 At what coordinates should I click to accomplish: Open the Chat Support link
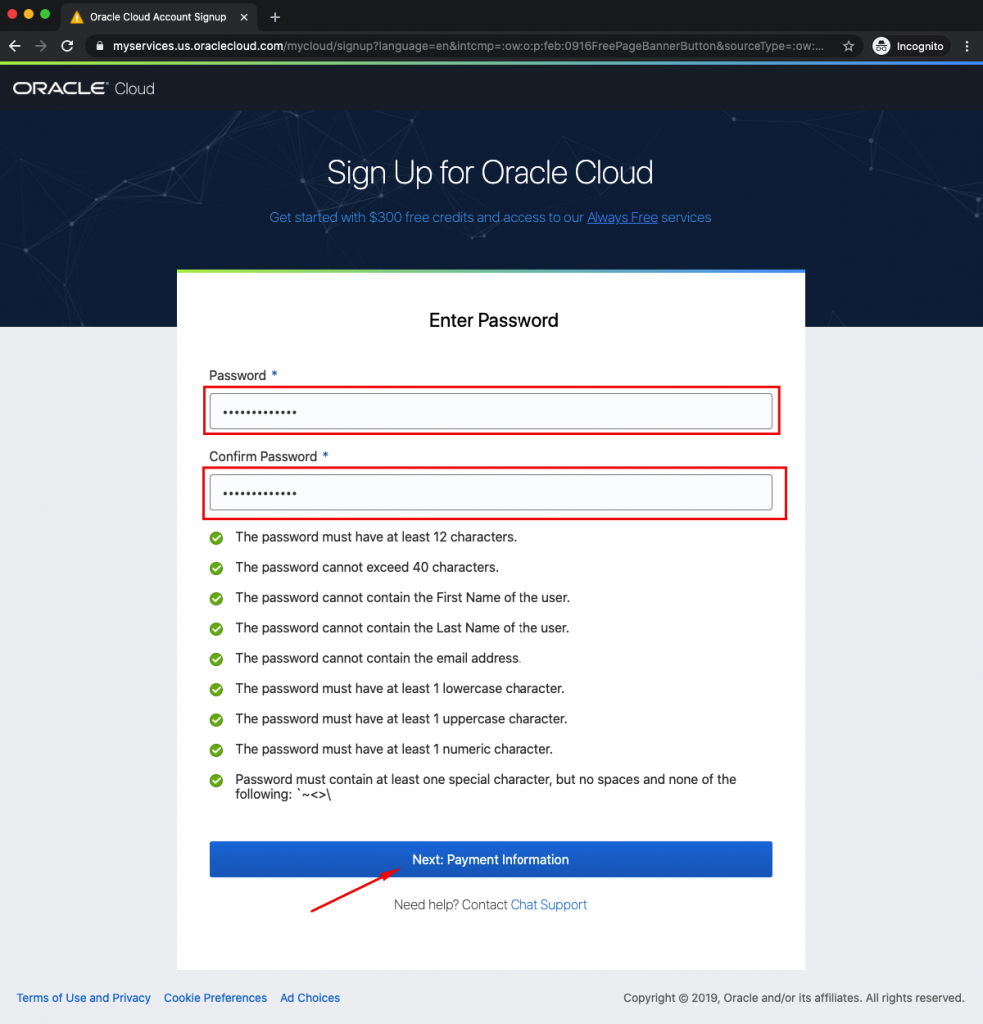(548, 904)
